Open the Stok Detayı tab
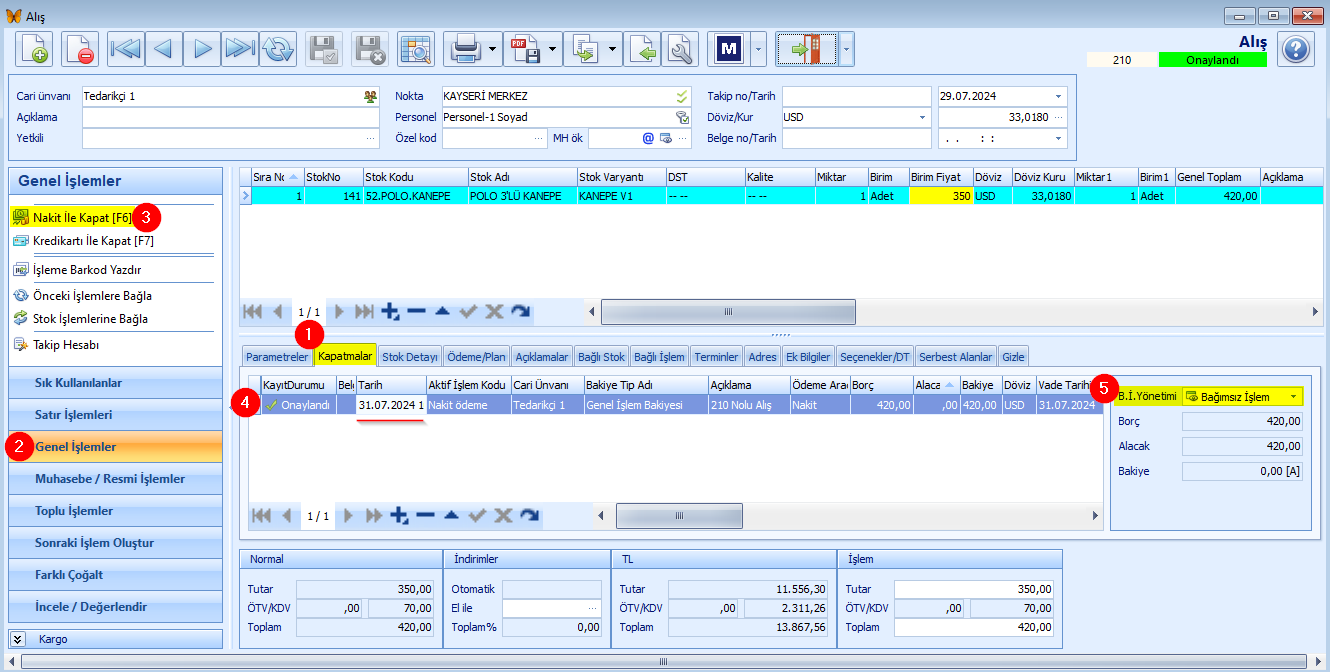The width and height of the screenshot is (1330, 672). point(410,357)
